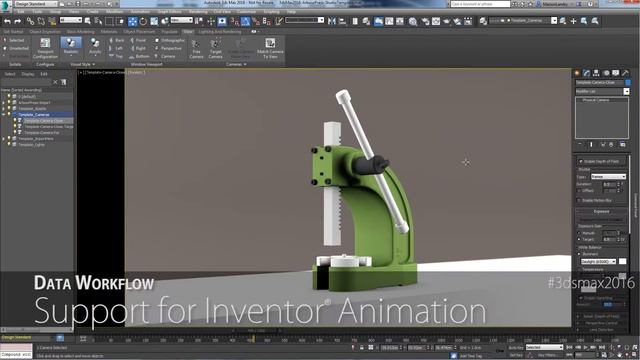Image resolution: width=640 pixels, height=360 pixels.
Task: Choose the Realistic visual style button
Action: [x=71, y=47]
